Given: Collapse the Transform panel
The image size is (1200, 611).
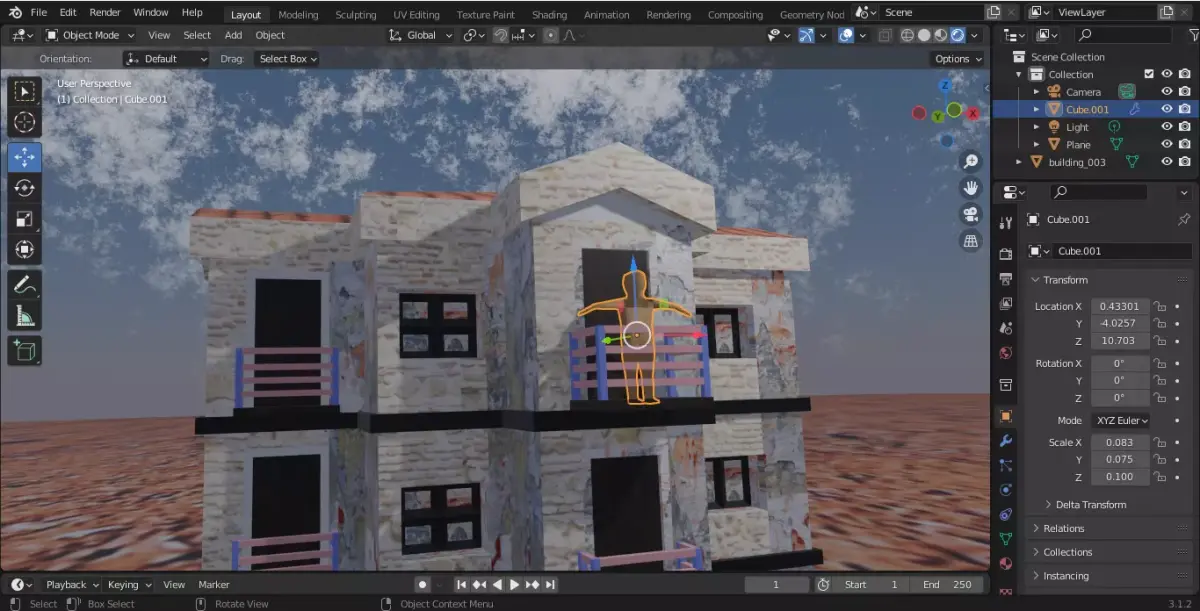Looking at the screenshot, I should point(1064,280).
